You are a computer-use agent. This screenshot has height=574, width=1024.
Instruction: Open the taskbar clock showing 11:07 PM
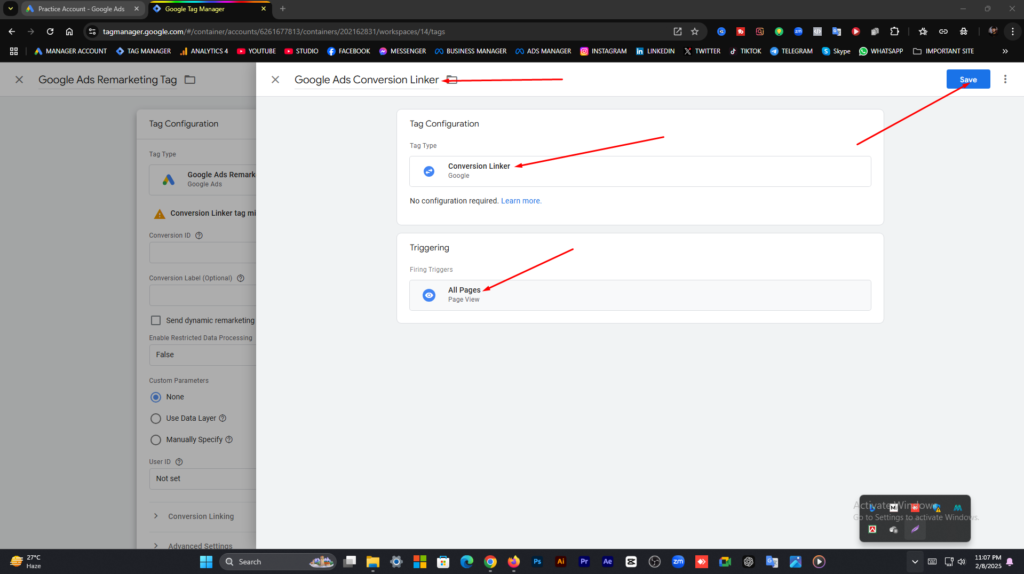[x=987, y=562]
